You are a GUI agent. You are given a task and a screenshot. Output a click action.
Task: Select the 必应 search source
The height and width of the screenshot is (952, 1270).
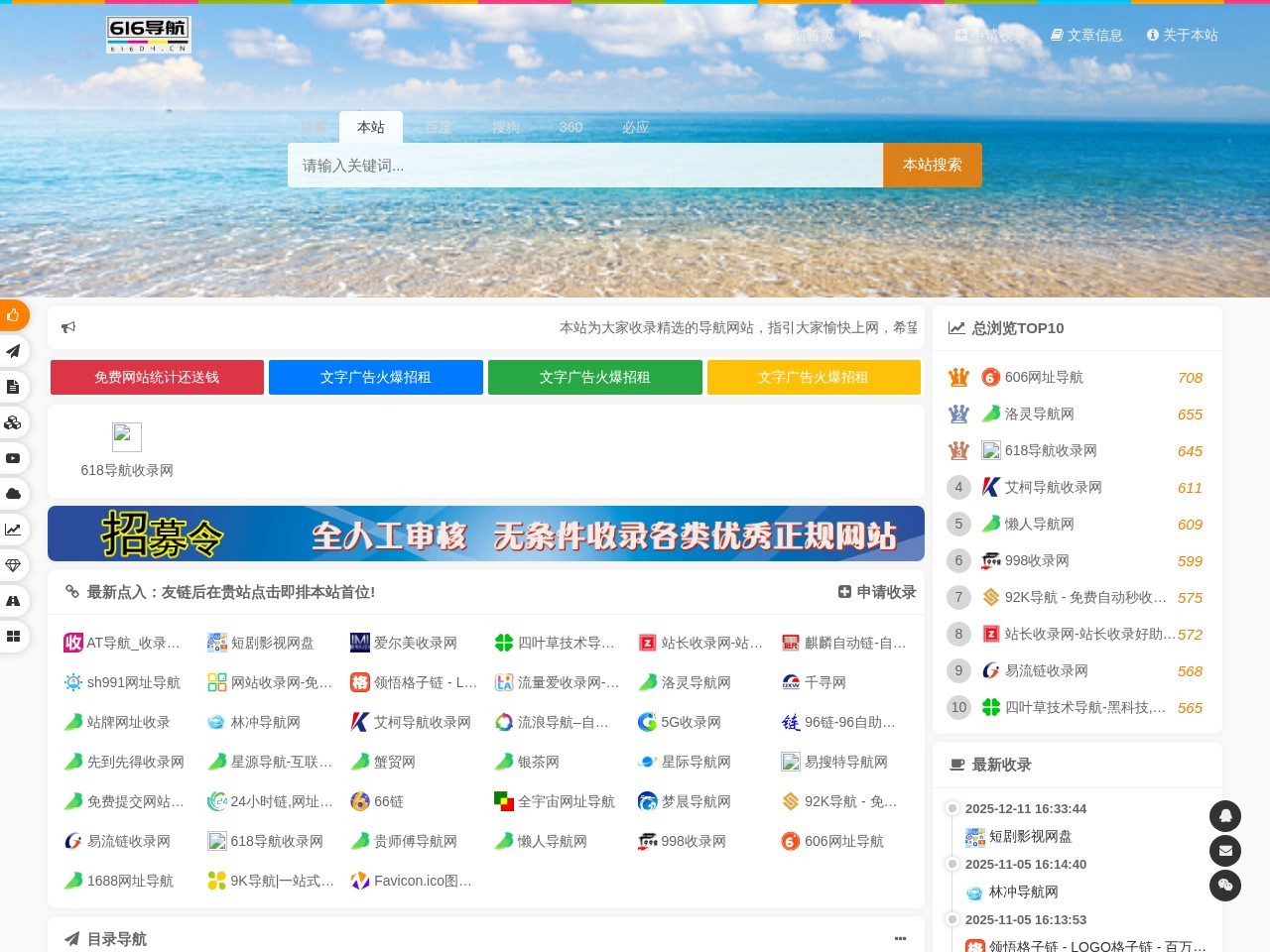(x=635, y=127)
